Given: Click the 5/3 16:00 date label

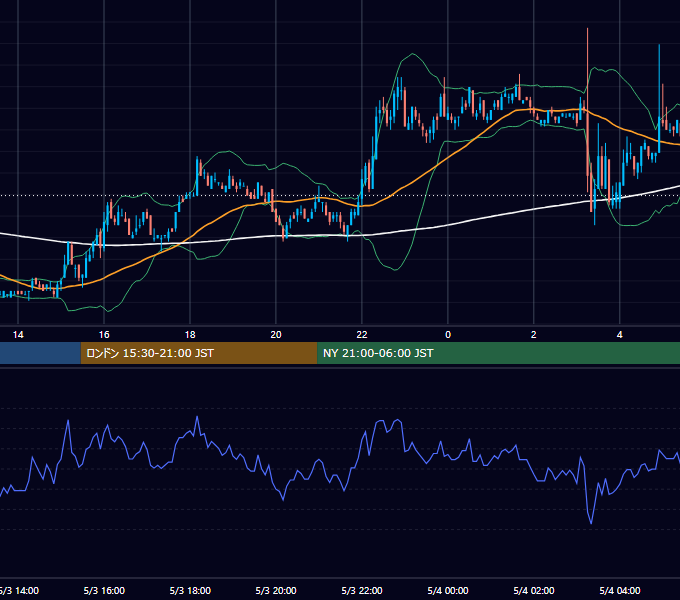Looking at the screenshot, I should 104,590.
